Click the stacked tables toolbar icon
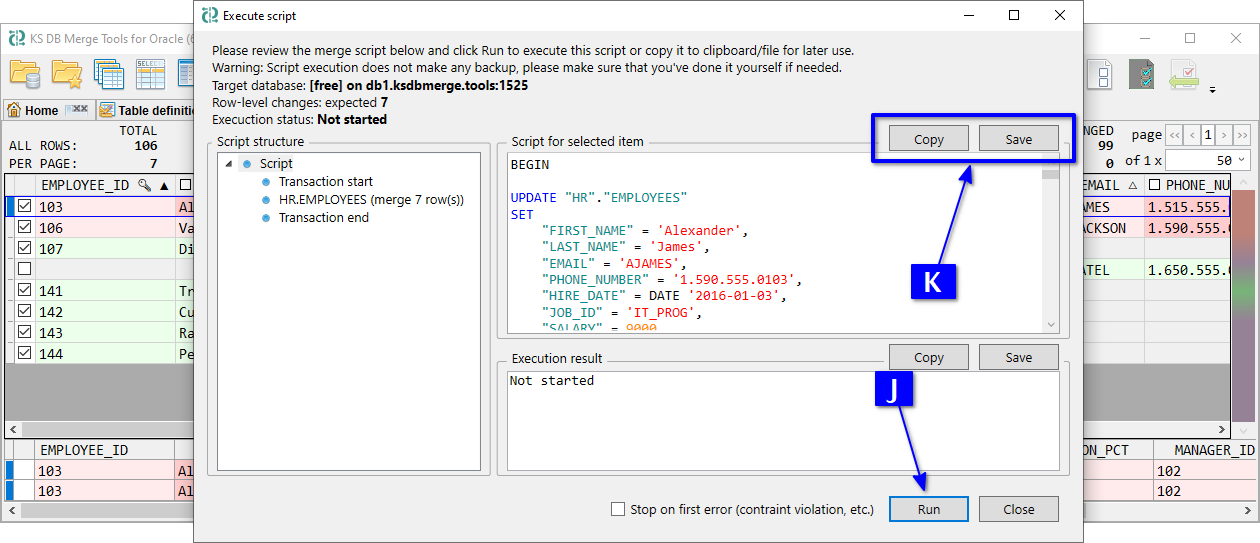 pos(108,74)
